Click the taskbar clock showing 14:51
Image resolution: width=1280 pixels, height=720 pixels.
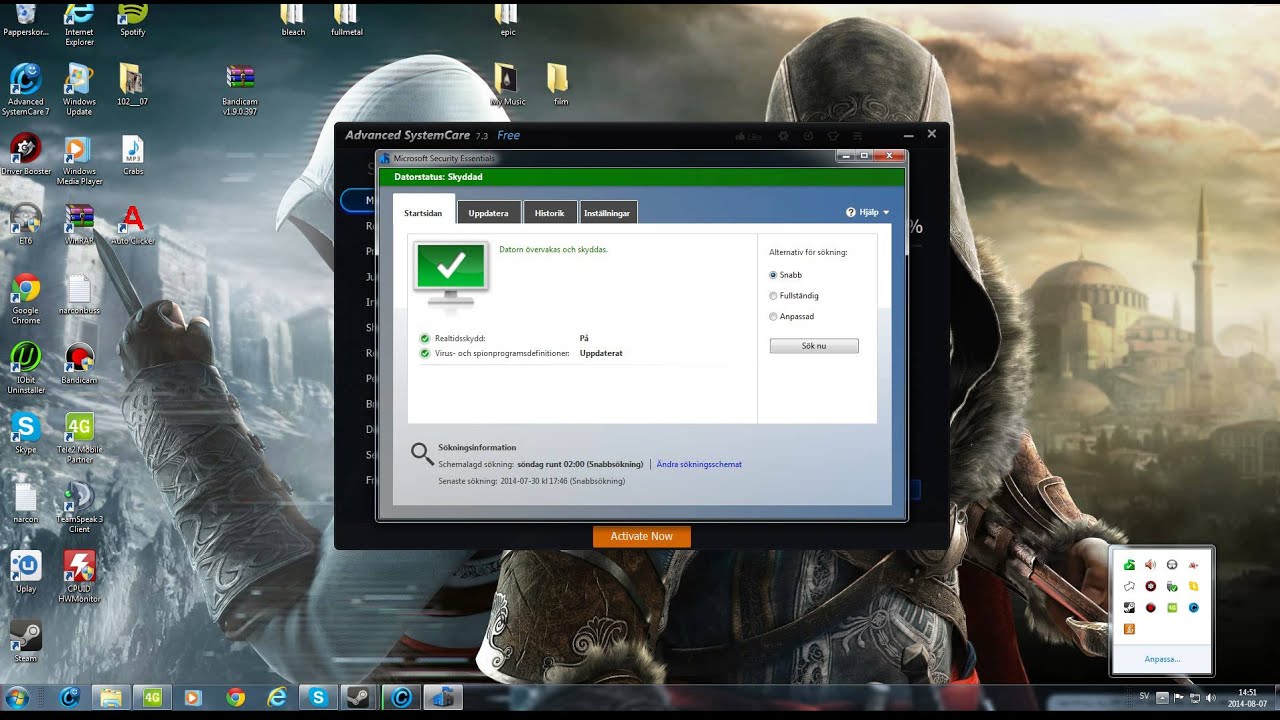click(x=1247, y=697)
